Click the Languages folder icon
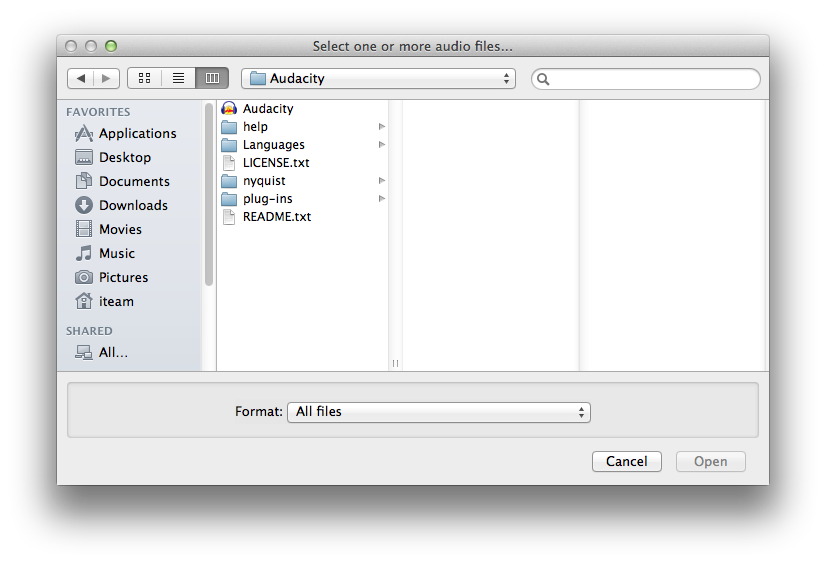Viewport: 826px width, 564px height. (229, 145)
